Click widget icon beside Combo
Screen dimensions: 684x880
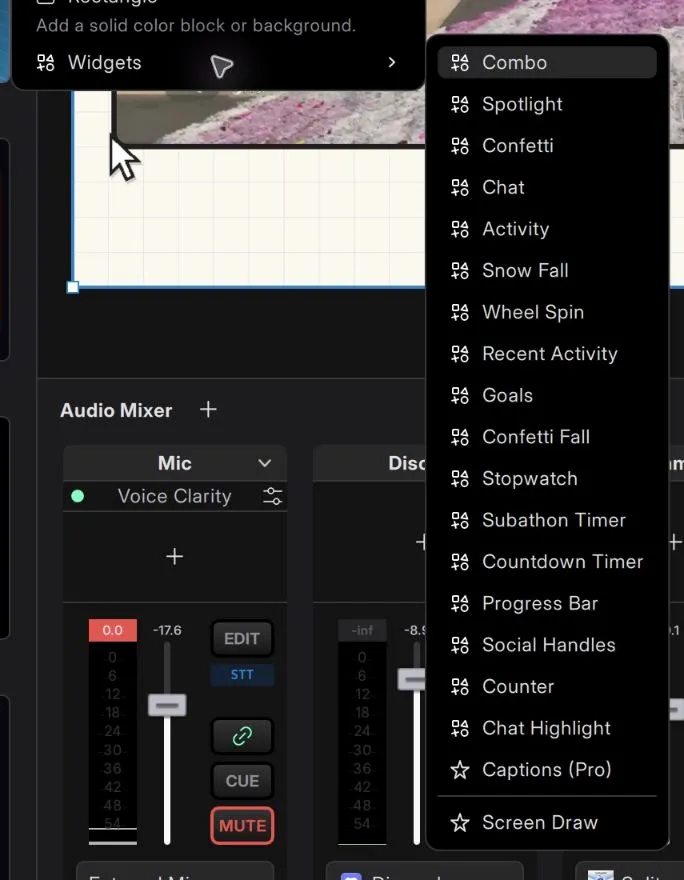[460, 62]
